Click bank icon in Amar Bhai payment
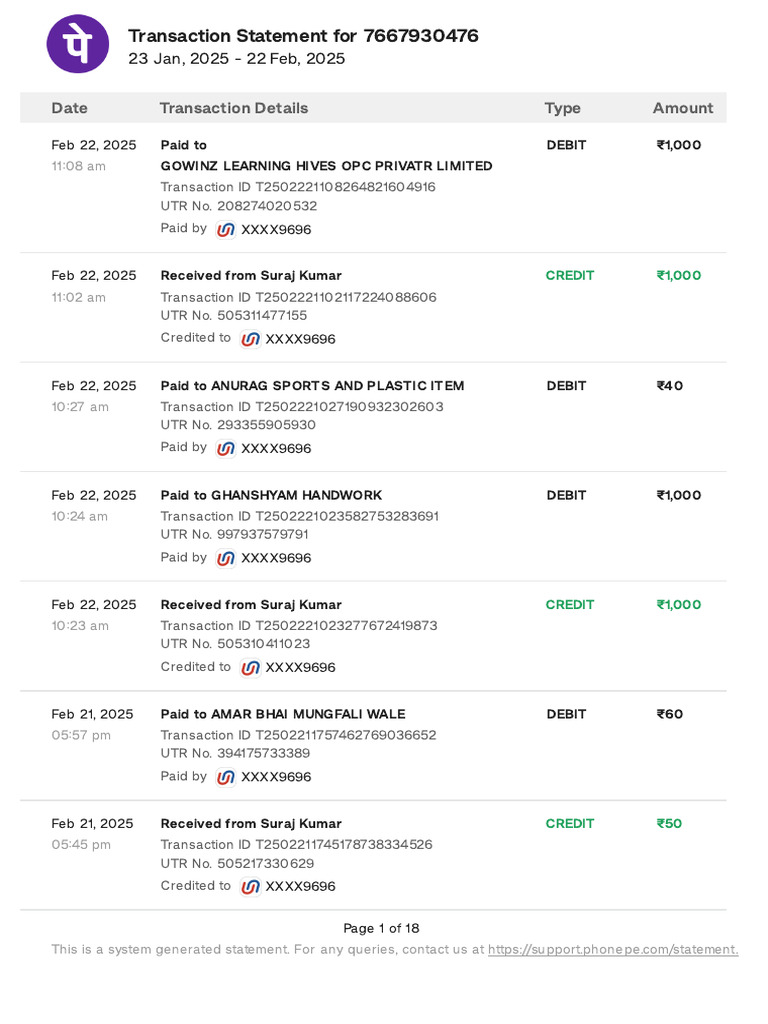 click(x=226, y=777)
